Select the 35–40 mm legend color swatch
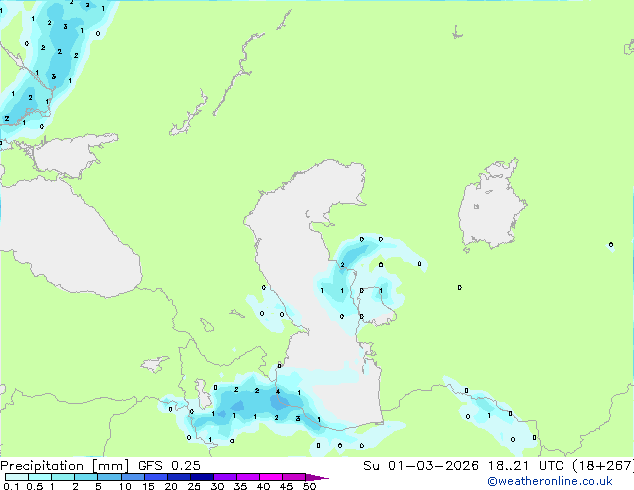Viewport: 634px width, 490px height. [247, 477]
